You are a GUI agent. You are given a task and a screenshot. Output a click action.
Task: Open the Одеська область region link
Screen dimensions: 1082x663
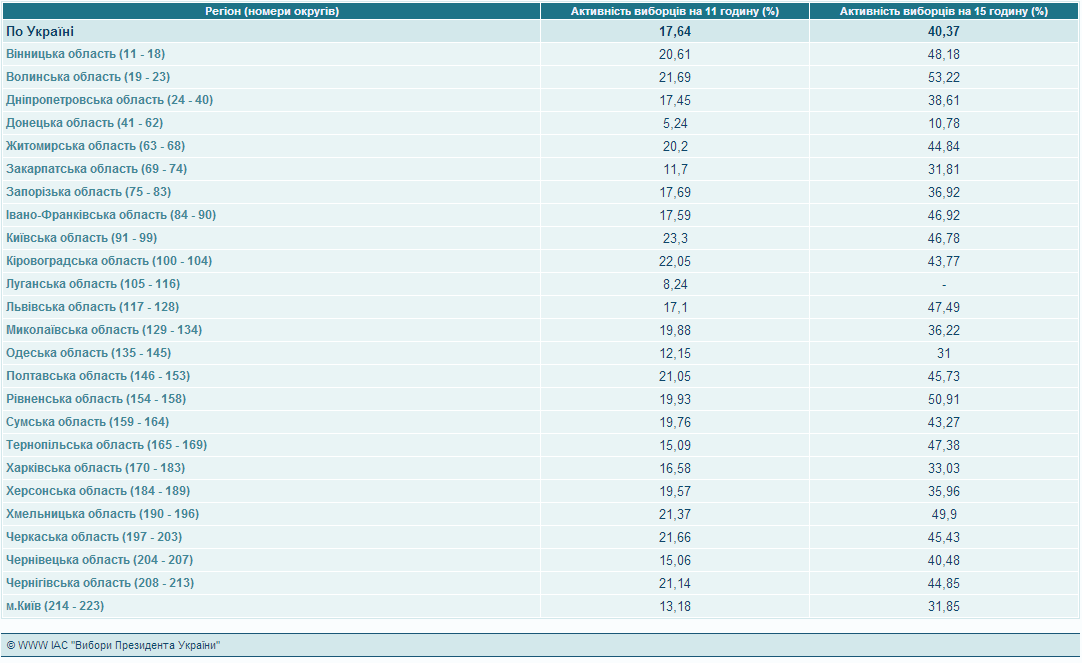[88, 353]
